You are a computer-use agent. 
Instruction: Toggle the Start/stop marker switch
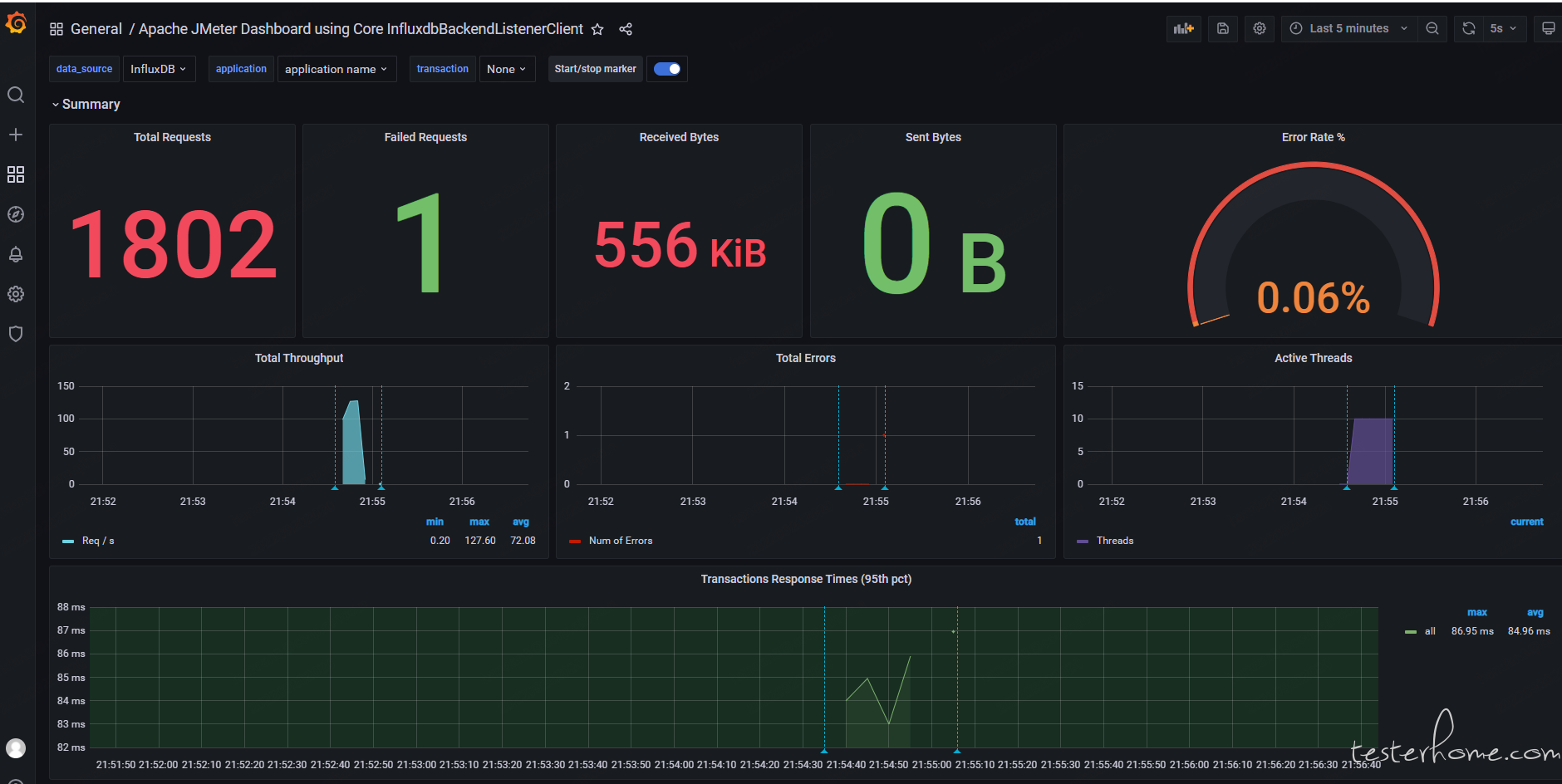coord(667,69)
